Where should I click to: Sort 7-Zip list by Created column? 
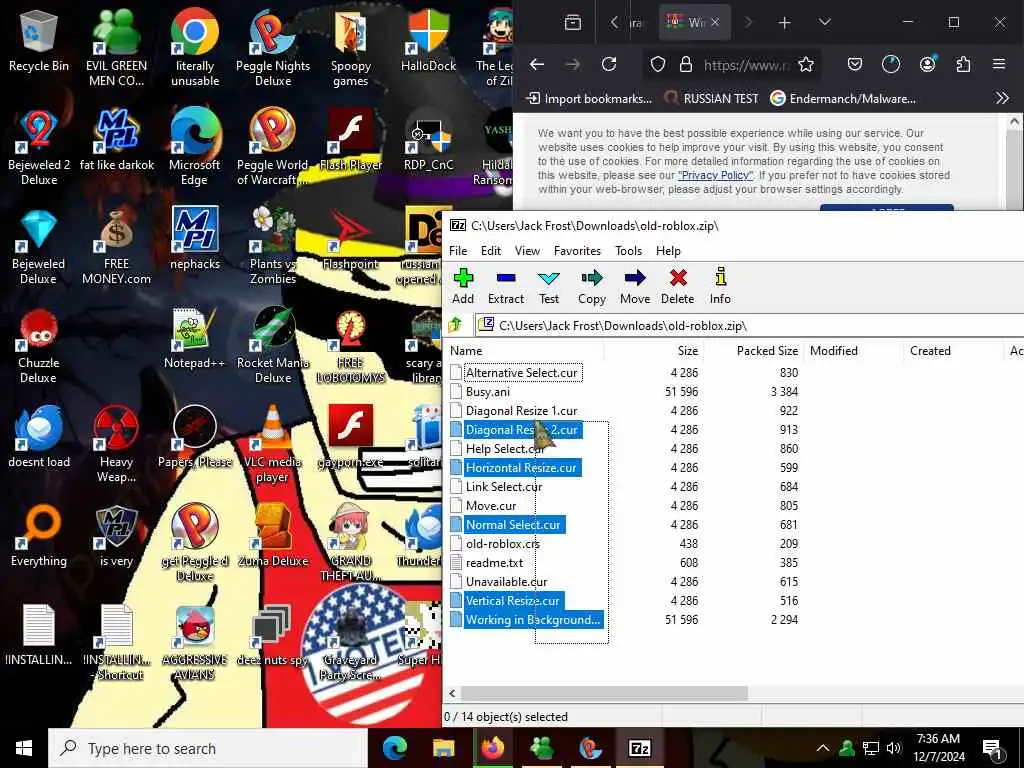pos(953,351)
